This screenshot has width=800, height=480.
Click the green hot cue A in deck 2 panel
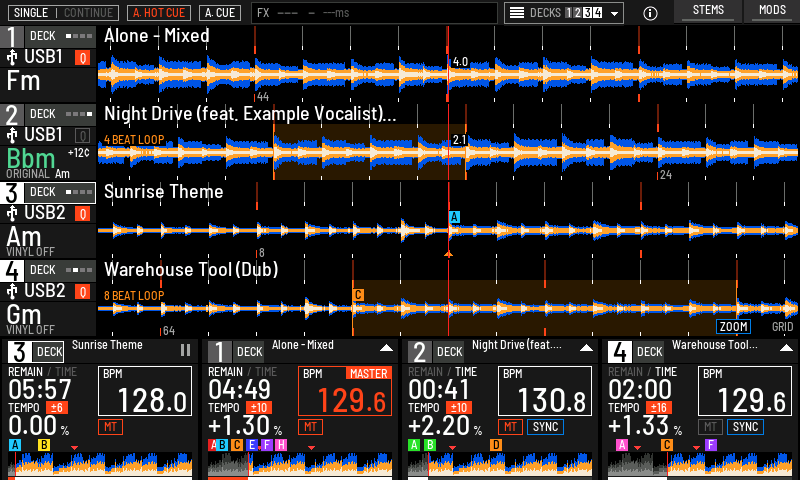tap(414, 445)
